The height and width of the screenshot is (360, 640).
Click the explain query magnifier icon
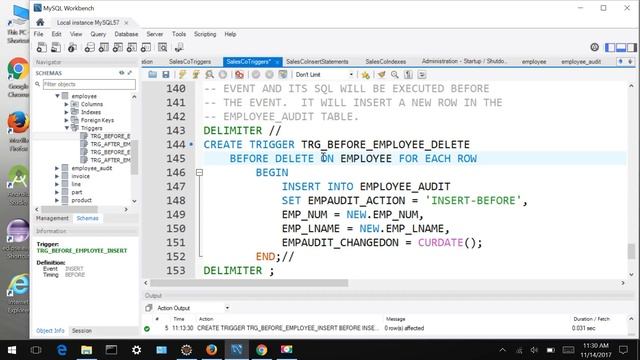tap(209, 75)
